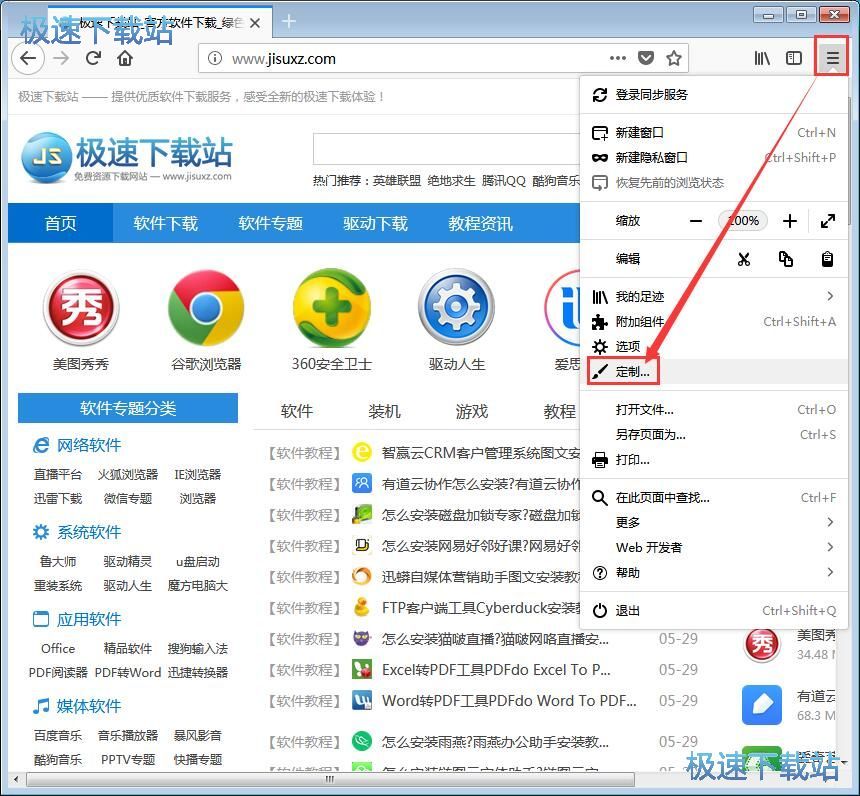Open Word转PDF工具PDFdo article link
860x796 pixels.
click(x=509, y=701)
